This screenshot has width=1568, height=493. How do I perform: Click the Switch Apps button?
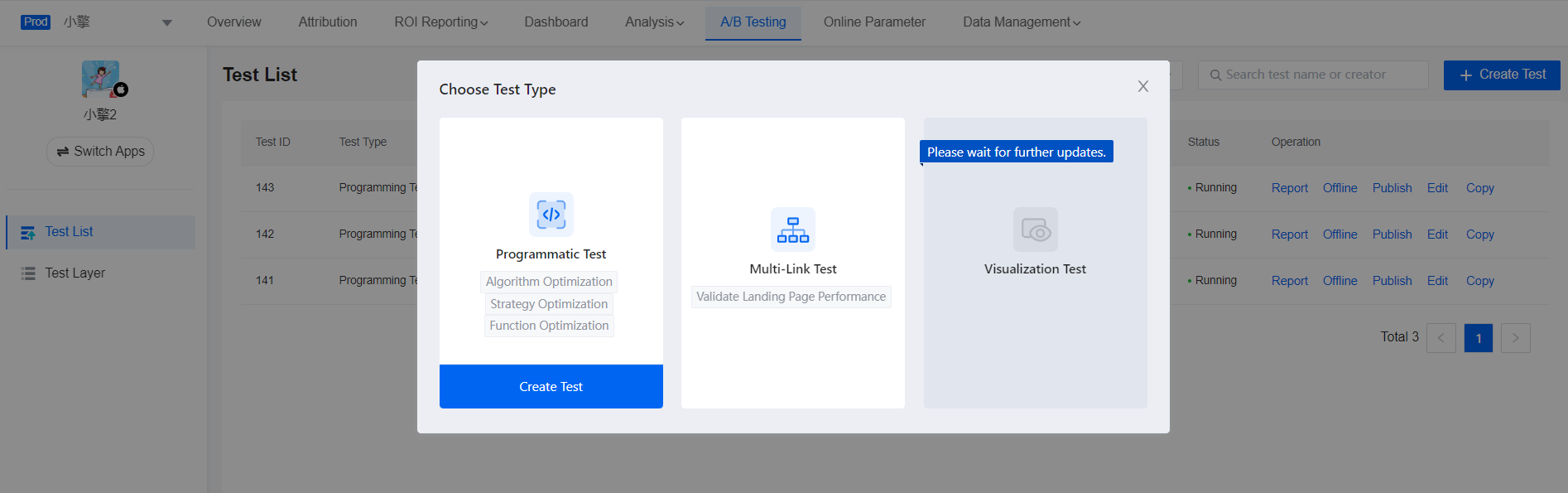click(100, 152)
